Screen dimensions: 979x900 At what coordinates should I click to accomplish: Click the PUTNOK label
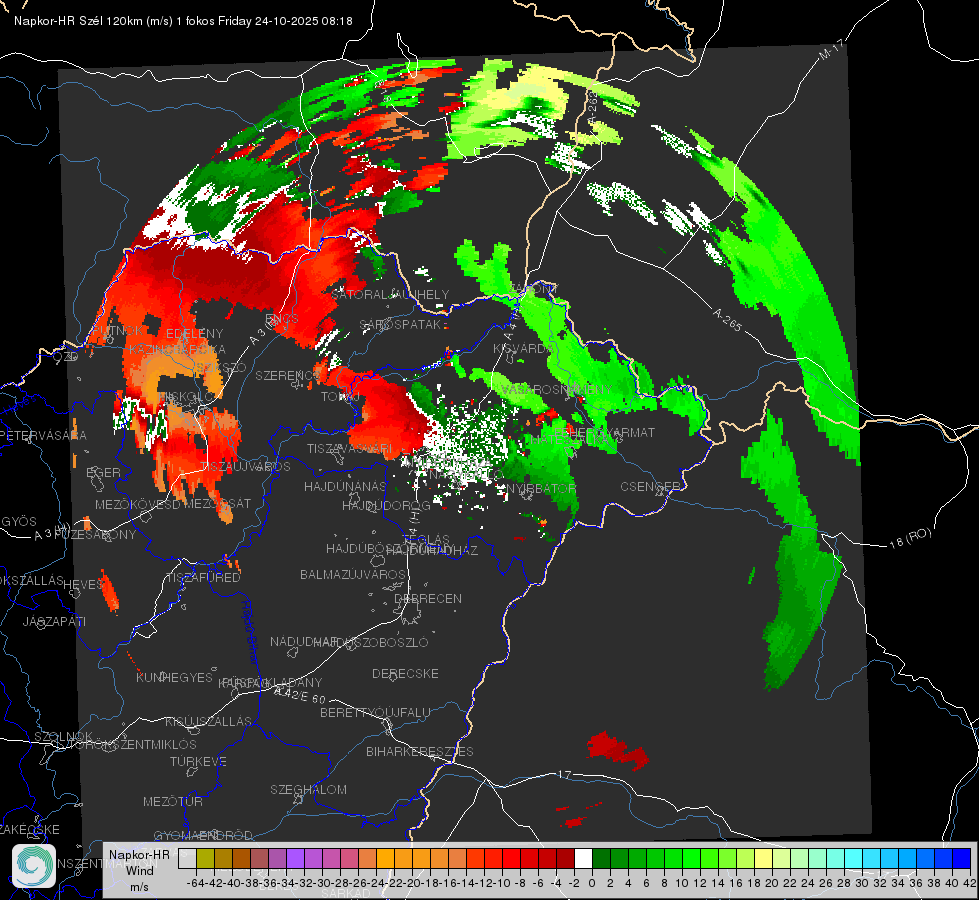[x=117, y=330]
